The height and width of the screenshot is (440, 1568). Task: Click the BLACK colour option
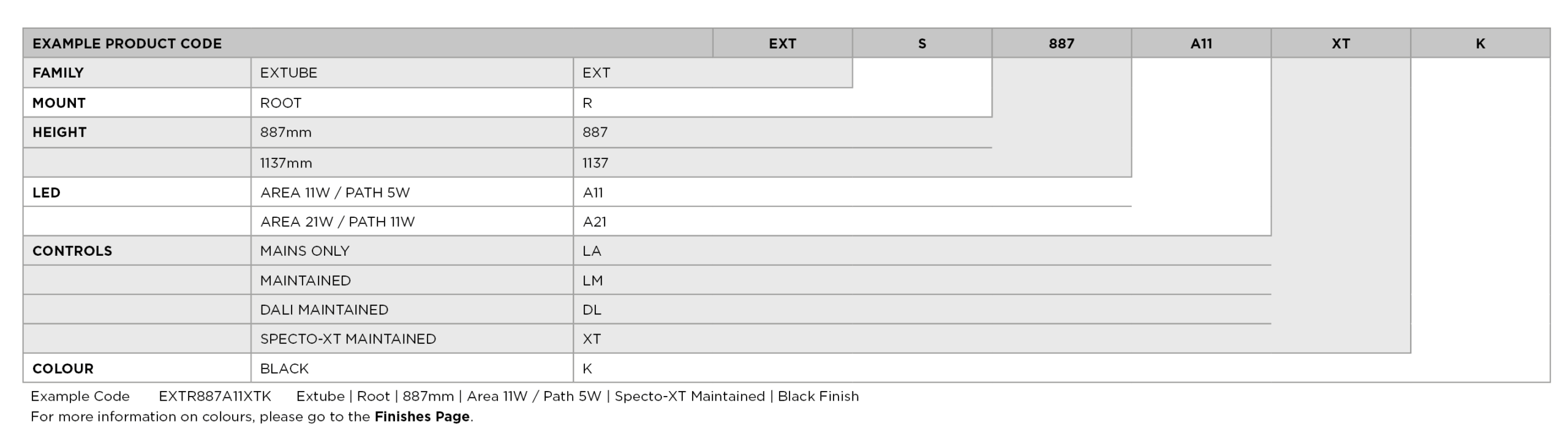[x=284, y=368]
